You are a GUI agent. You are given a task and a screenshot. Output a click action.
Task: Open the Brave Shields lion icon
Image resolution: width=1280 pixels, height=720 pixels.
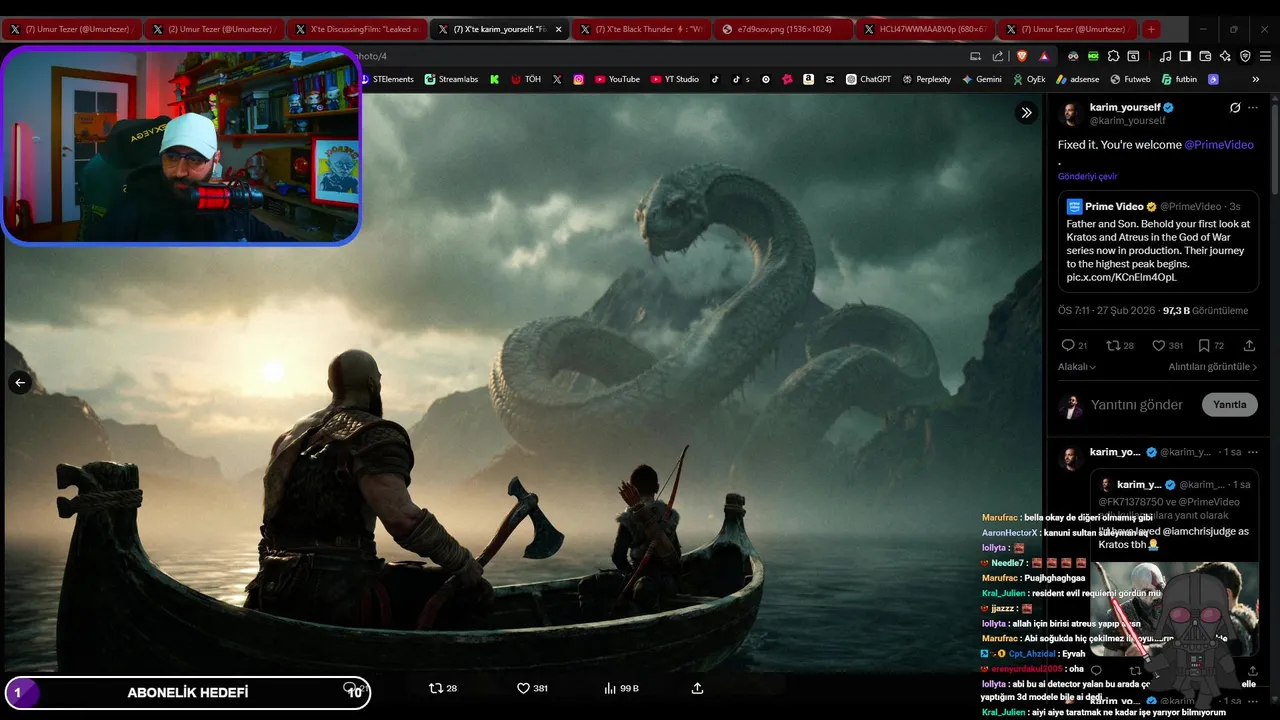click(x=1022, y=56)
